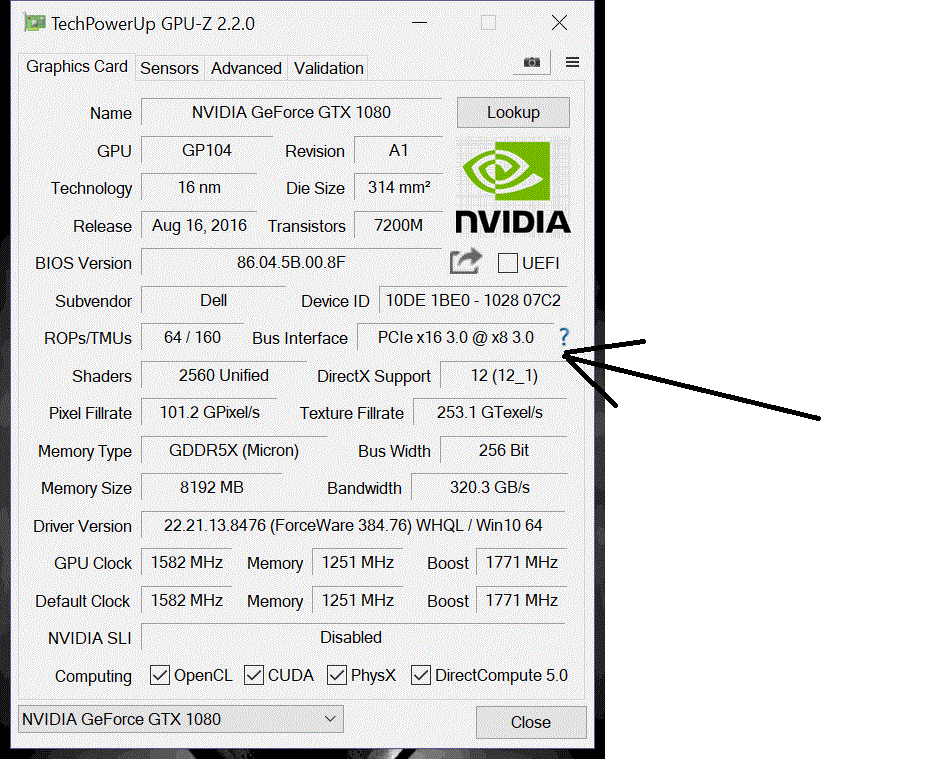Click the GPU field GP104
Viewport: 936px width, 759px height.
coord(207,150)
